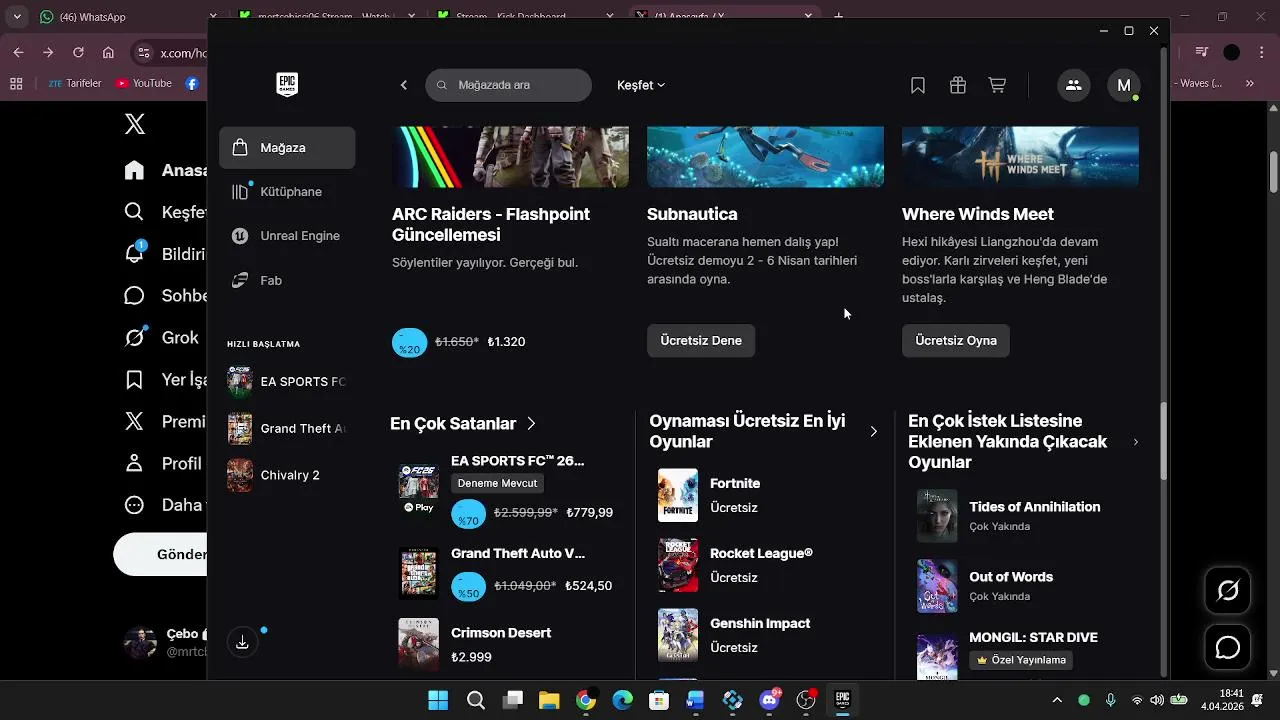Open Tides of Annihilation wishlist entry
1280x720 pixels.
(x=1023, y=516)
